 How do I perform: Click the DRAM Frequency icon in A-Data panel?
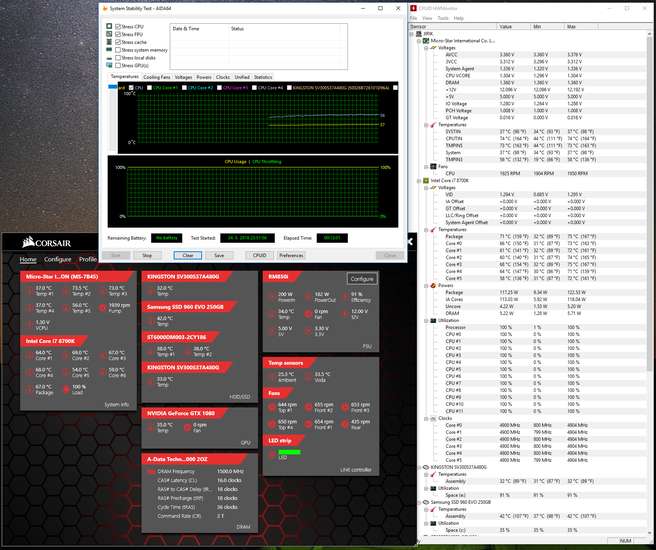coord(151,472)
